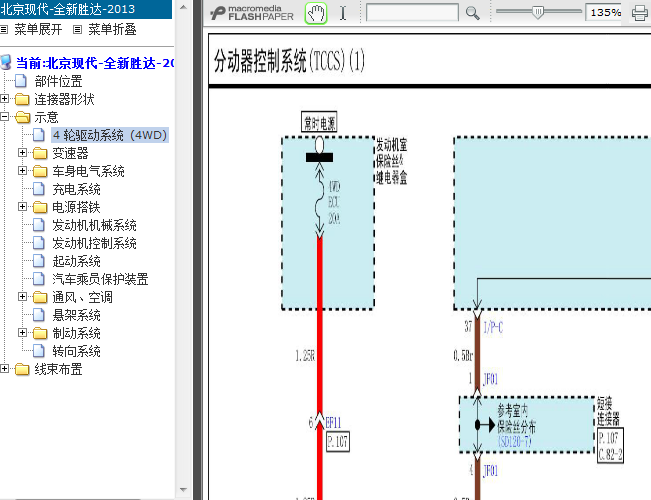Click the 汽车乘员保护装置 page icon
Image resolution: width=651 pixels, height=500 pixels.
(39, 279)
